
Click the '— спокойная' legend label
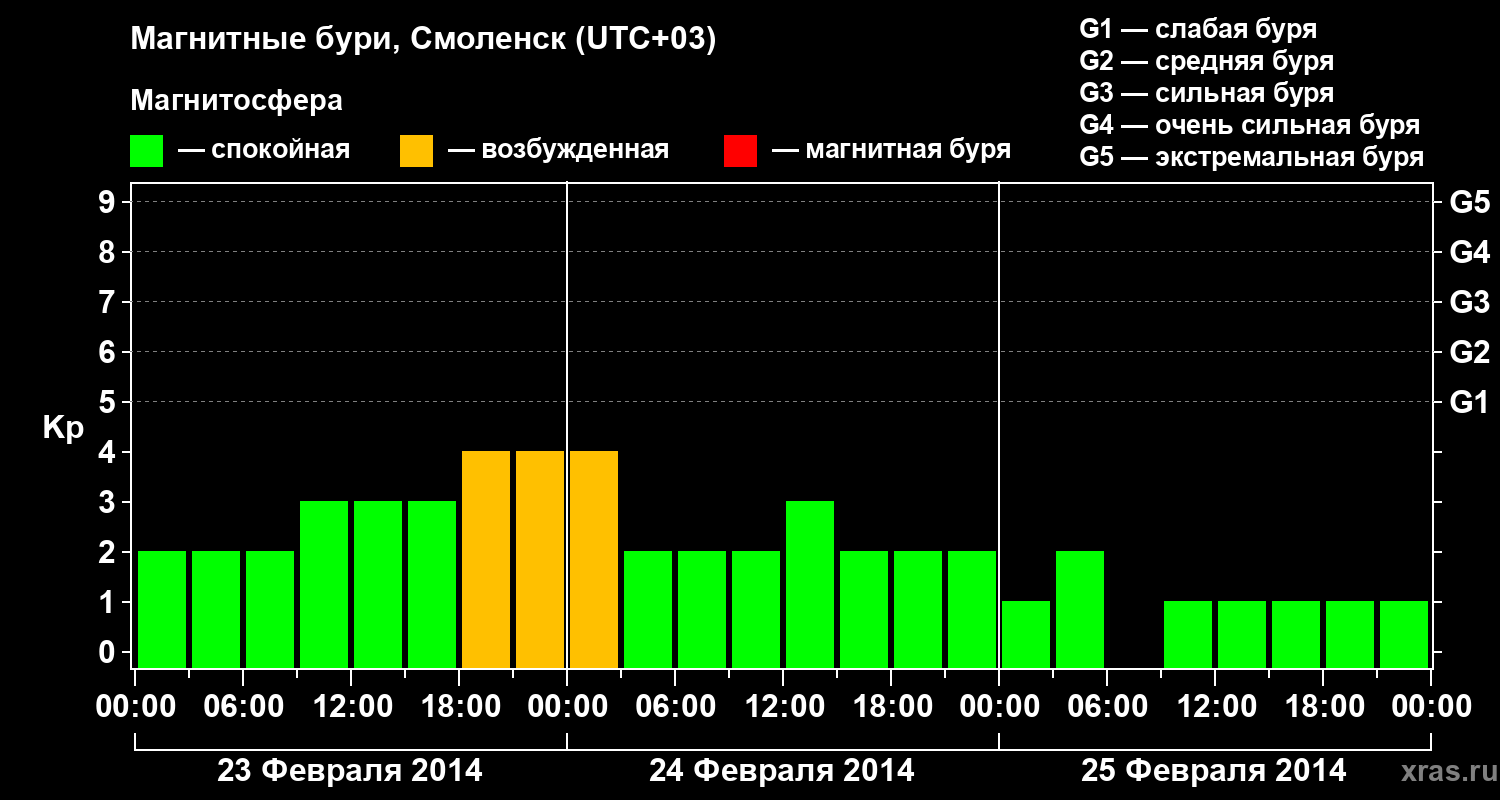(x=264, y=151)
